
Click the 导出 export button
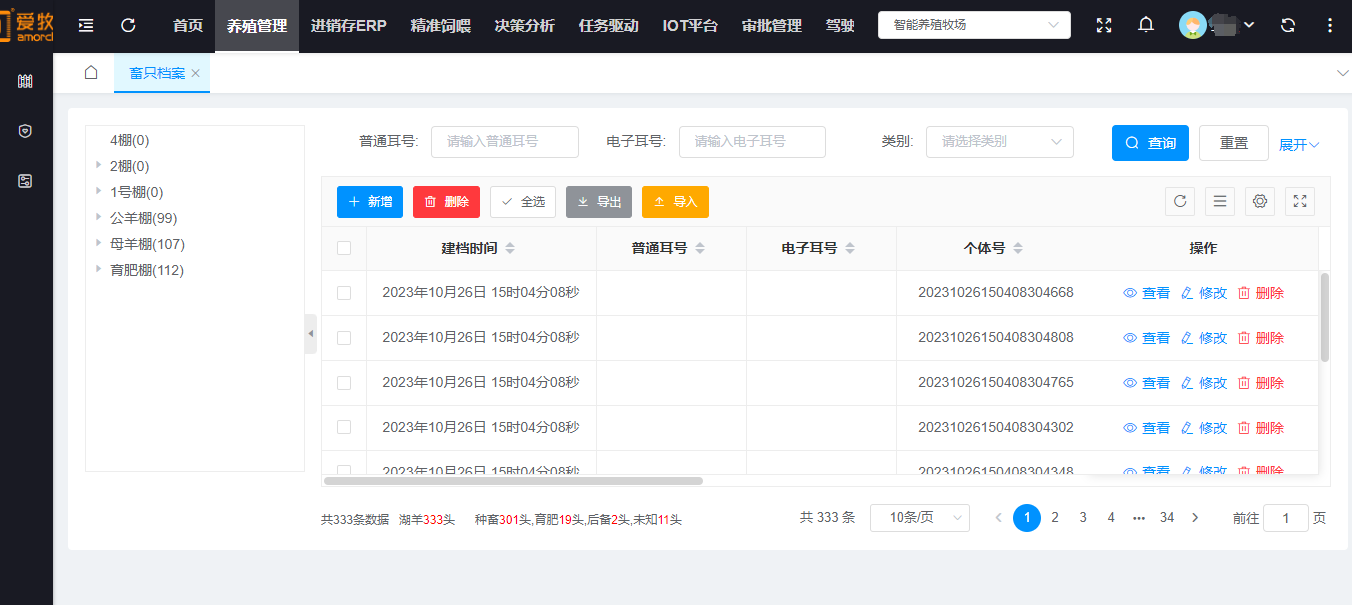[599, 202]
